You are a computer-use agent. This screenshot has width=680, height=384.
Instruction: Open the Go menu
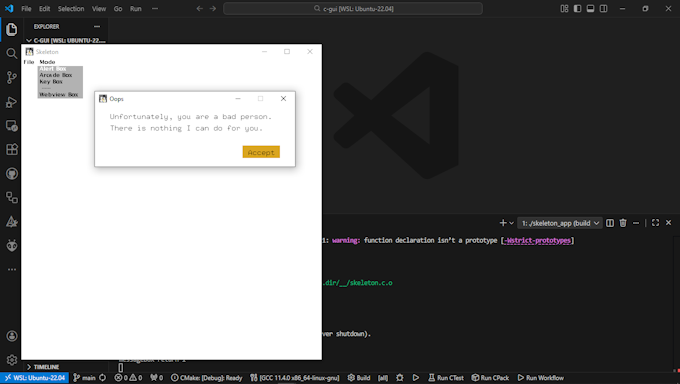pos(118,9)
